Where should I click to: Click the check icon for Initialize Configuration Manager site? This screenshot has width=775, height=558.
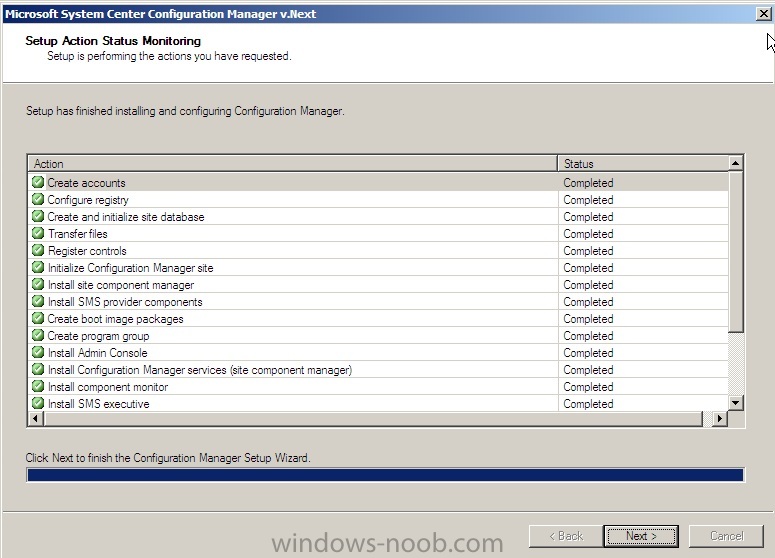[x=38, y=267]
